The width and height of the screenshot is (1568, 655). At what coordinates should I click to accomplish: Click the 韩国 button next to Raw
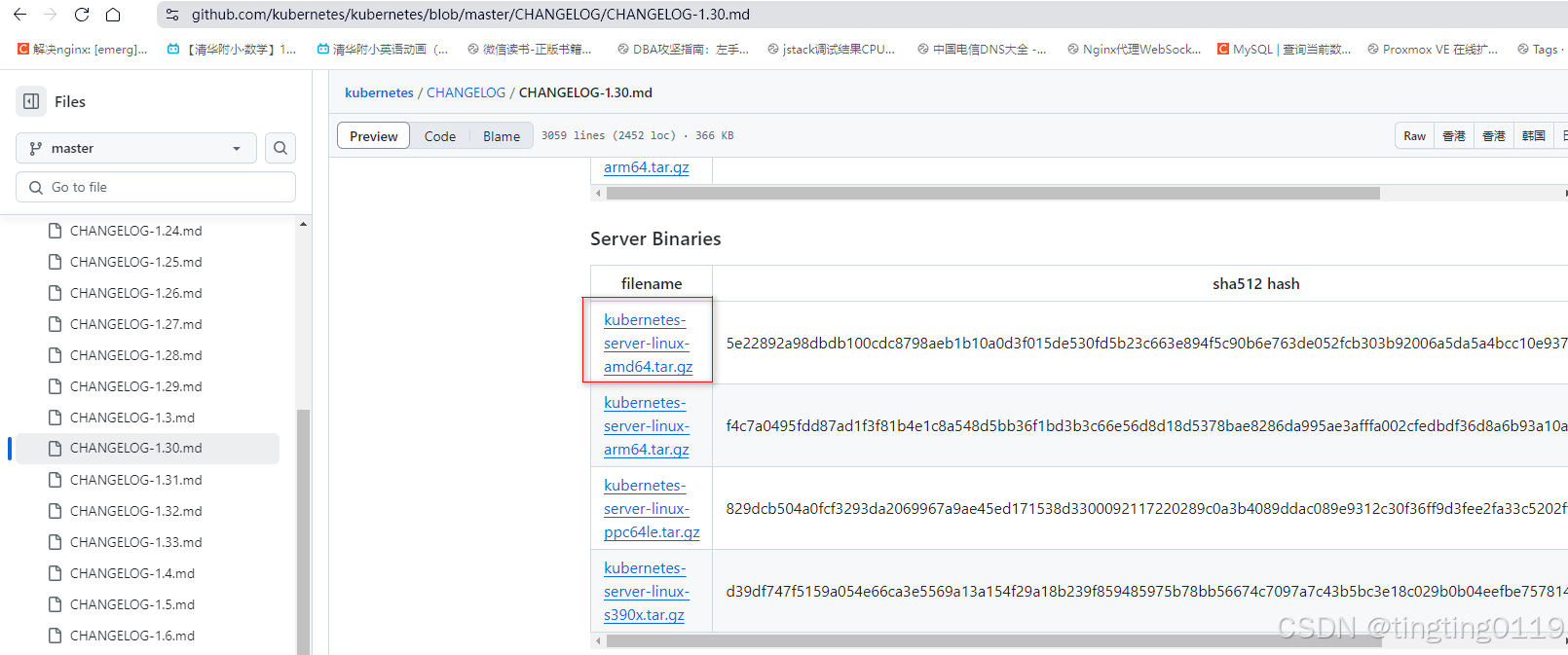coord(1534,136)
